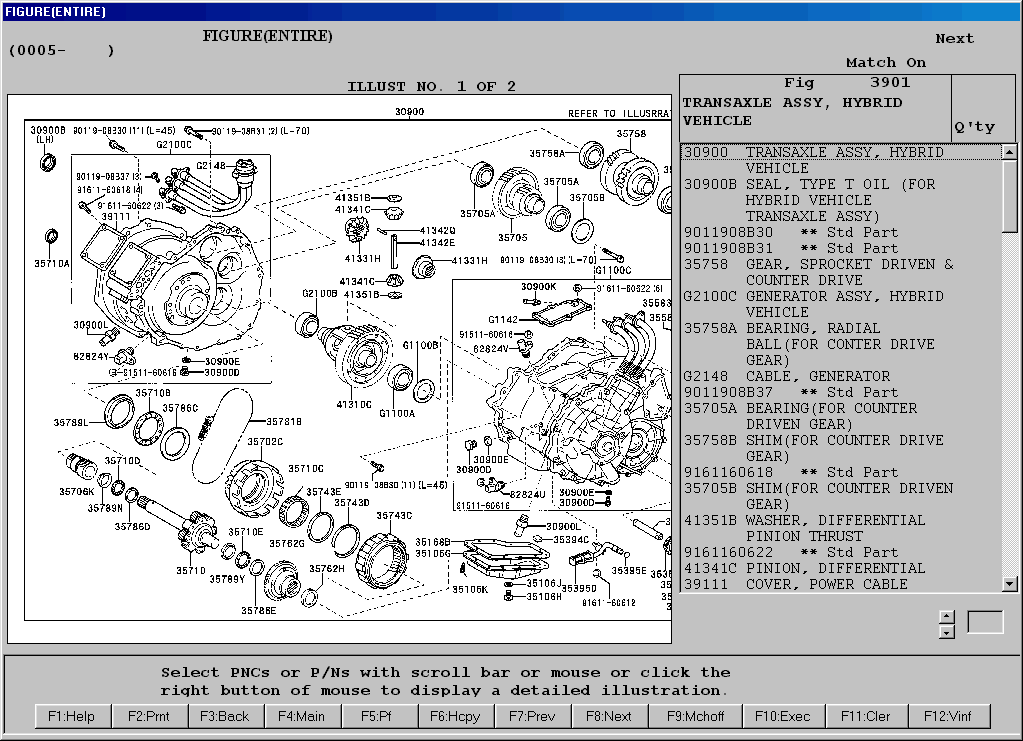Click part callout 35394C in diagram
1023x741 pixels.
pyautogui.click(x=571, y=539)
